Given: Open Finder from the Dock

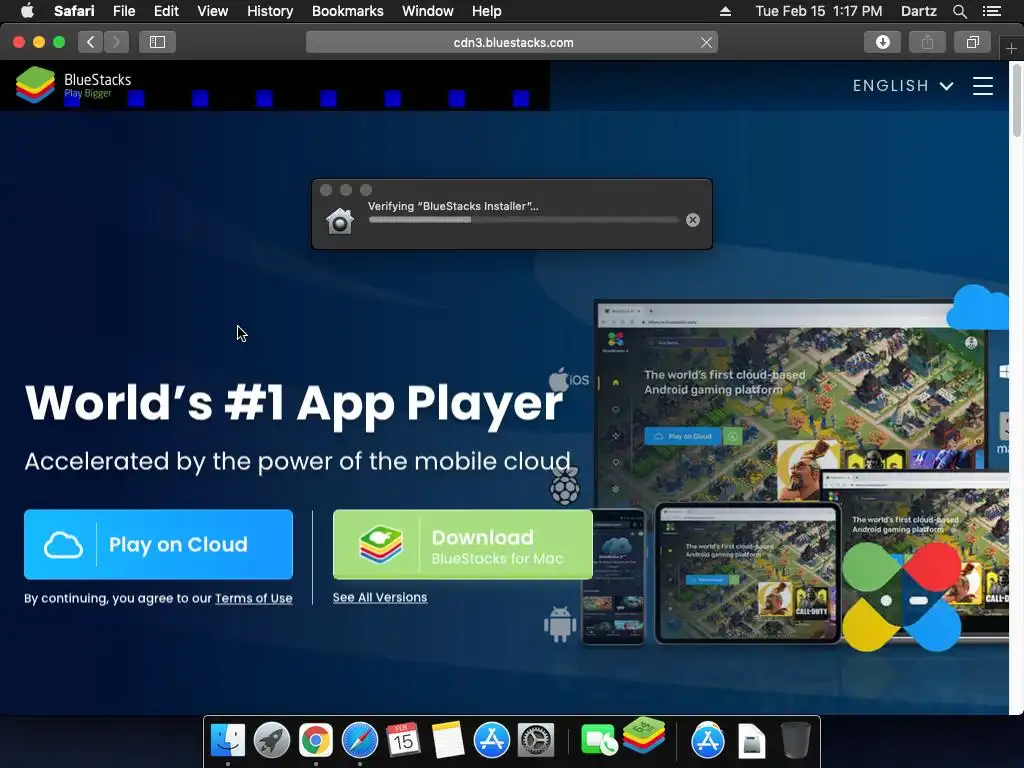Looking at the screenshot, I should pos(228,740).
